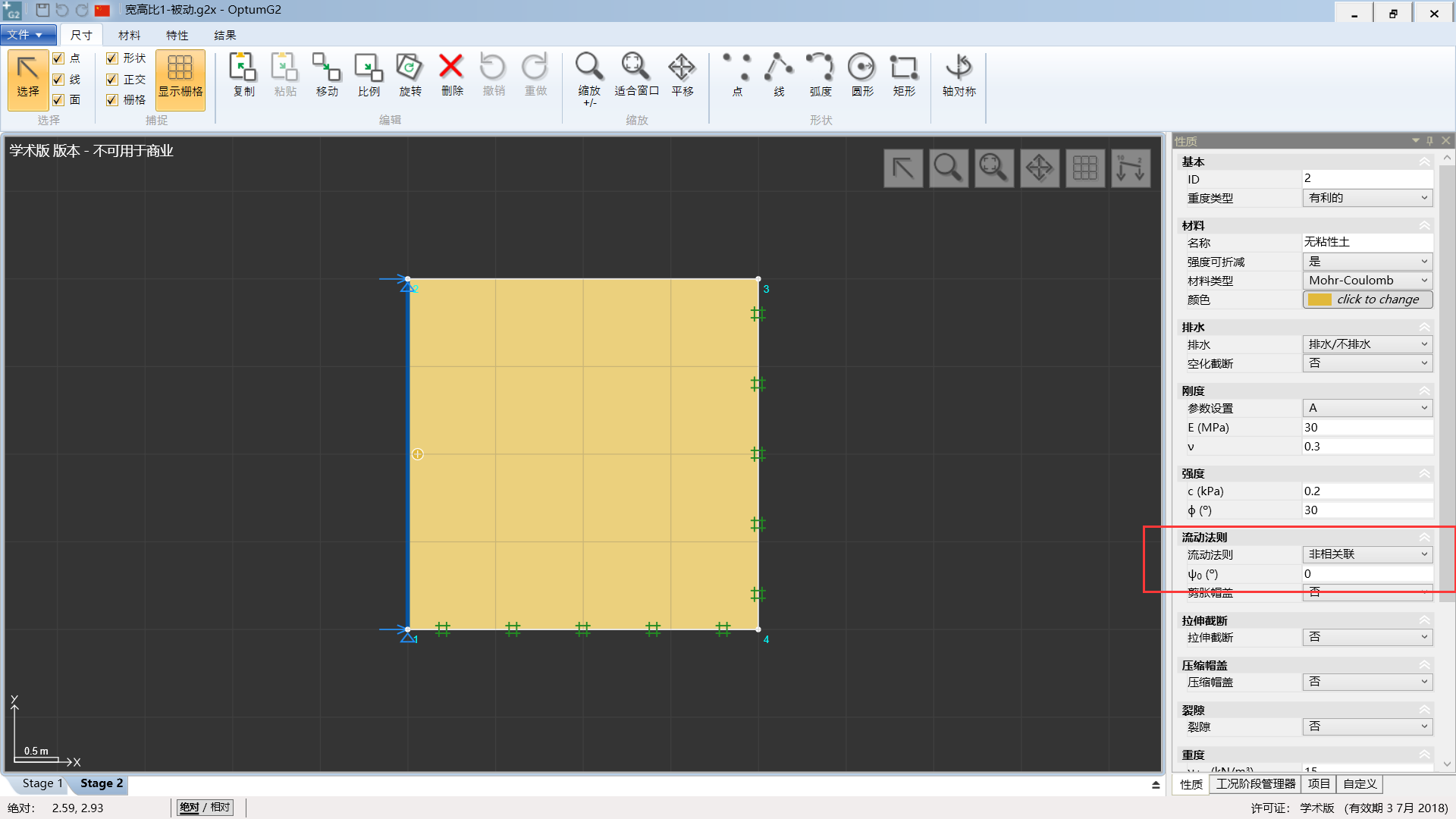Click the canvas overlay select arrow icon

(x=903, y=168)
